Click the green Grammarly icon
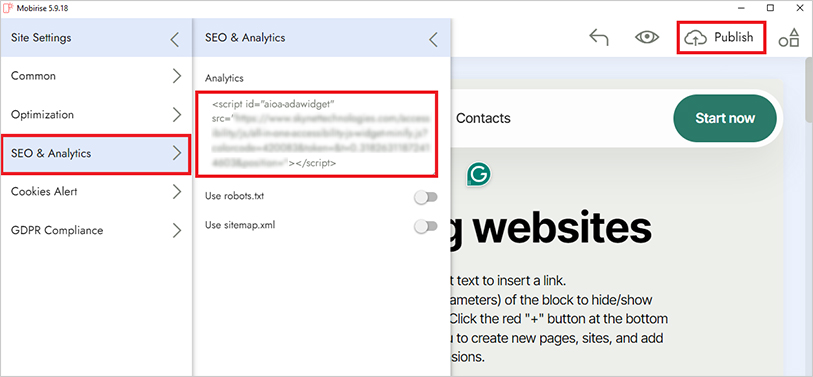 tap(478, 175)
